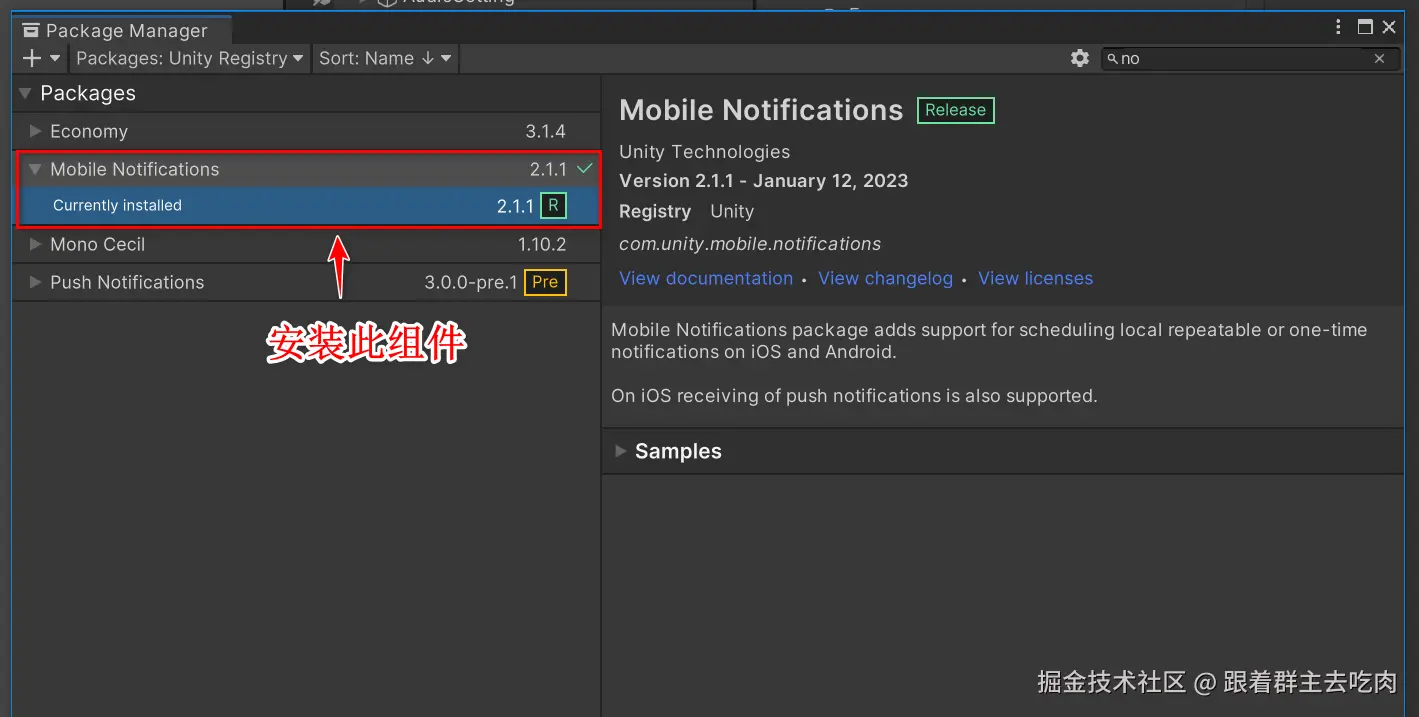Click the com.unity.mobile.notifications package name

point(750,243)
